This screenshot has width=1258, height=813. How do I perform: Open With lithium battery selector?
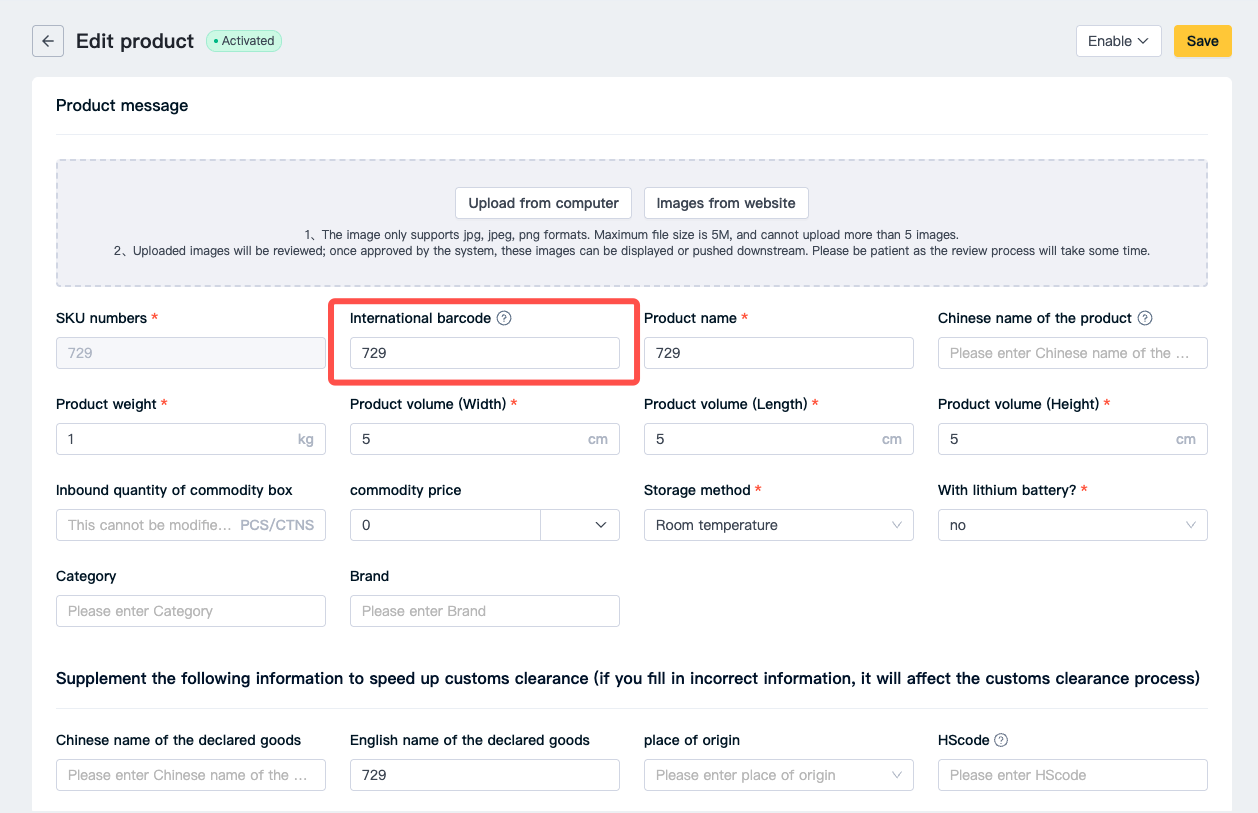point(1073,525)
